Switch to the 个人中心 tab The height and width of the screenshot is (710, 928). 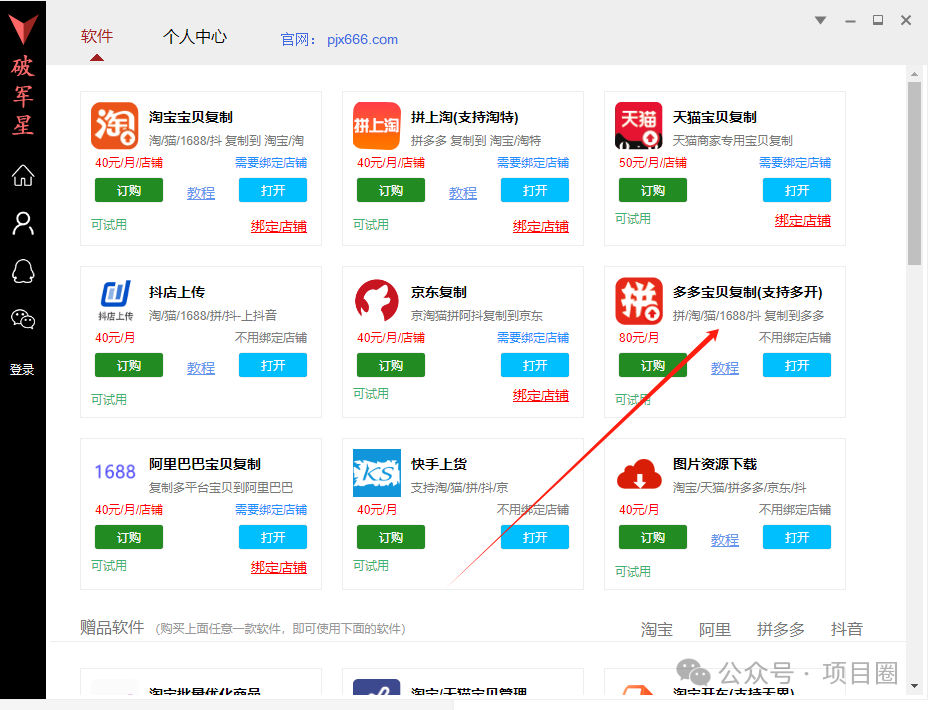(194, 36)
